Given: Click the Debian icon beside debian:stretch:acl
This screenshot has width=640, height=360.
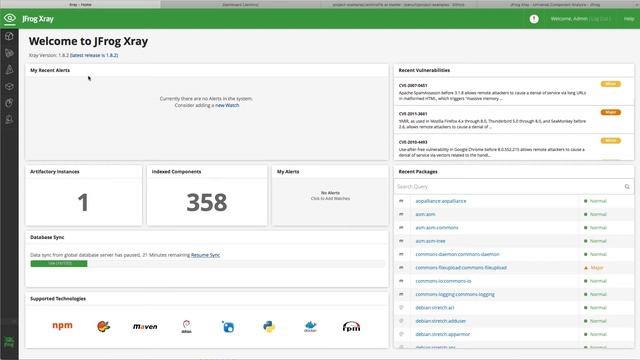Looking at the screenshot, I should click(401, 307).
